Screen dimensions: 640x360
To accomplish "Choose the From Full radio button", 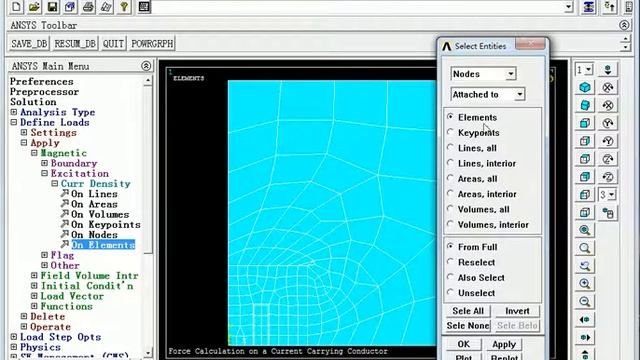I will (450, 247).
